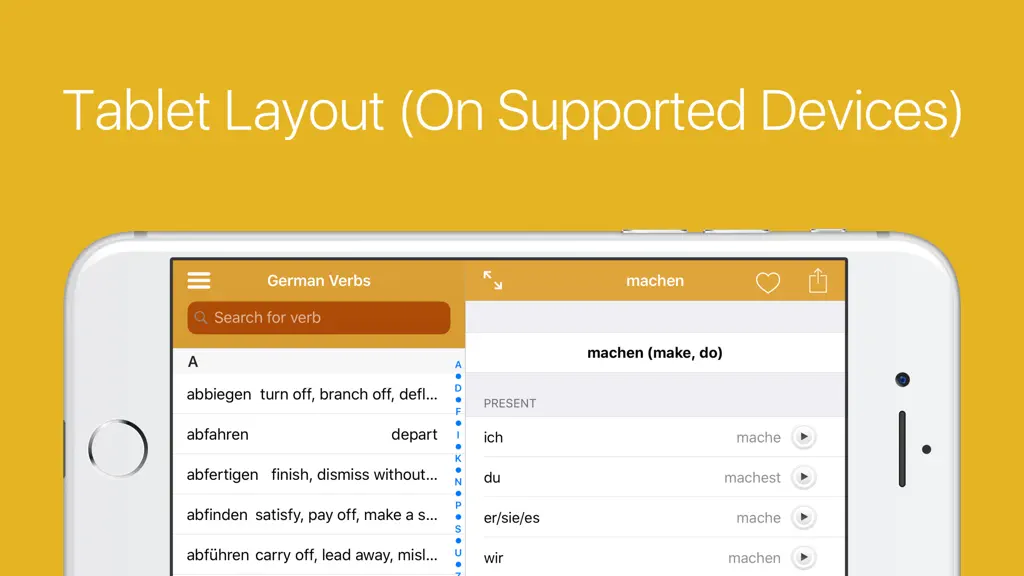Viewport: 1024px width, 576px height.
Task: Open the abfertigen verb entry
Action: coord(312,474)
